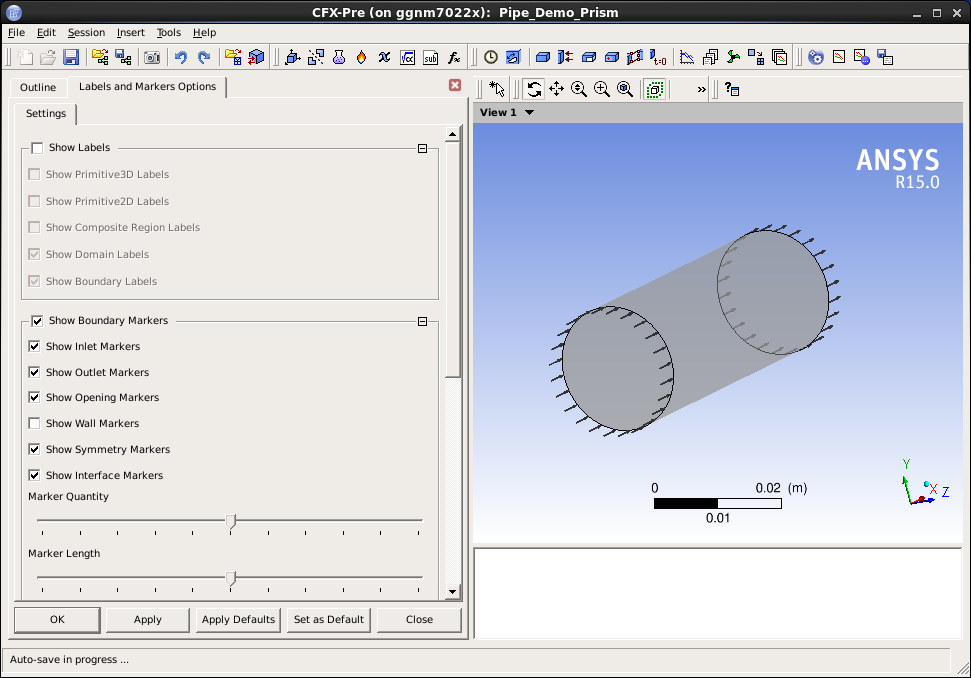Click the Apply Defaults button

point(238,619)
